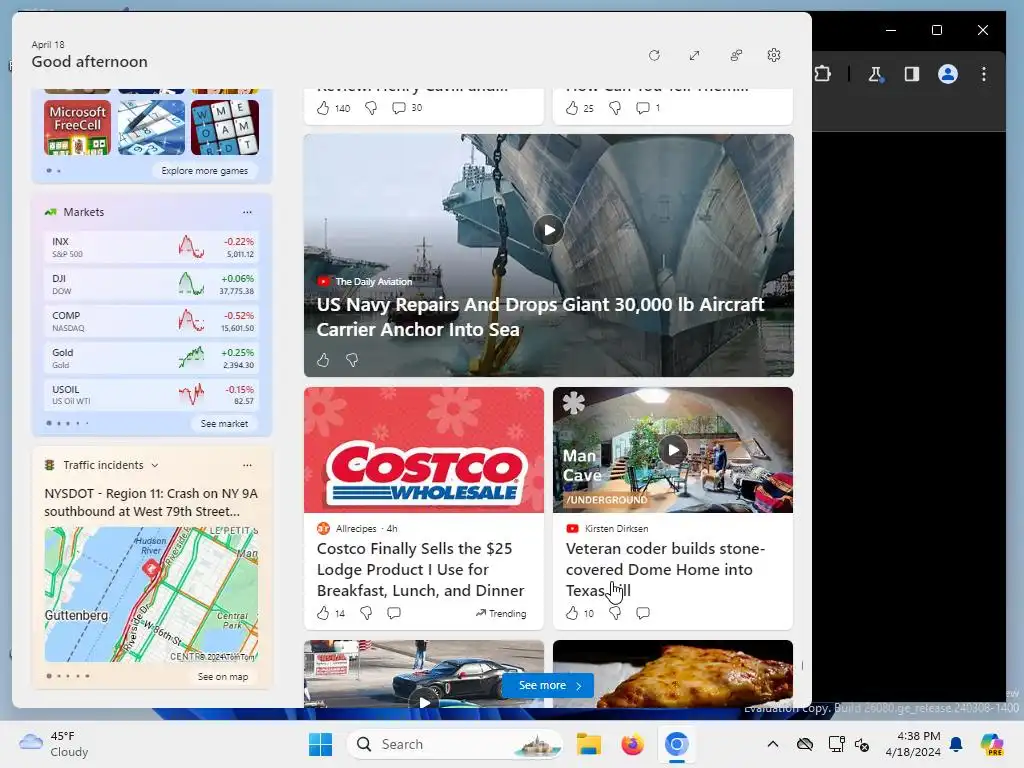Open Chrome extensions puzzle icon
This screenshot has height=768, width=1024.
pyautogui.click(x=822, y=74)
